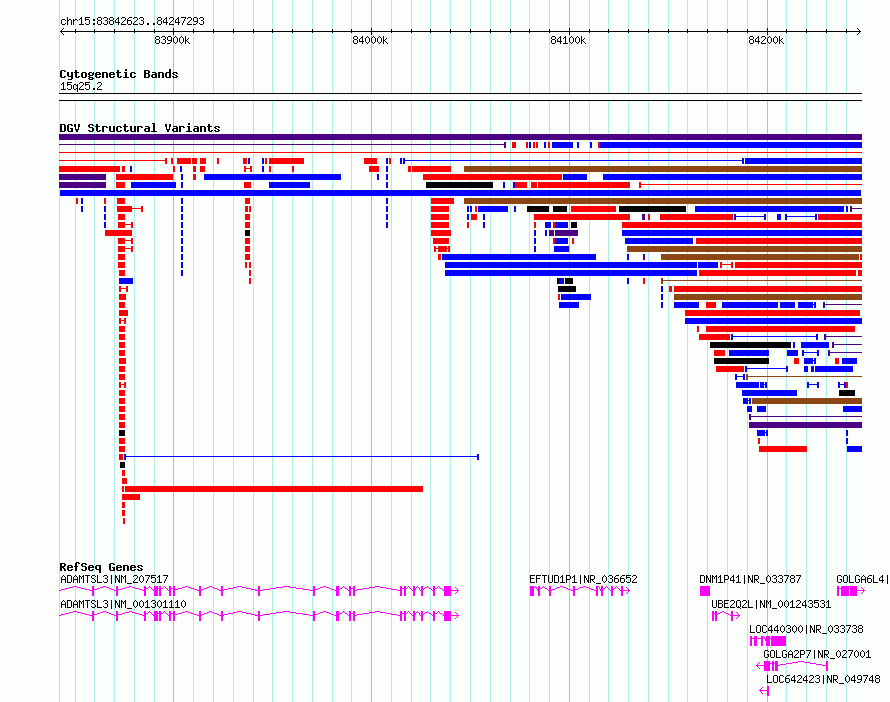This screenshot has width=890, height=702.
Task: Click the EFTUD1P1 transcript glyph
Action: coord(580,591)
